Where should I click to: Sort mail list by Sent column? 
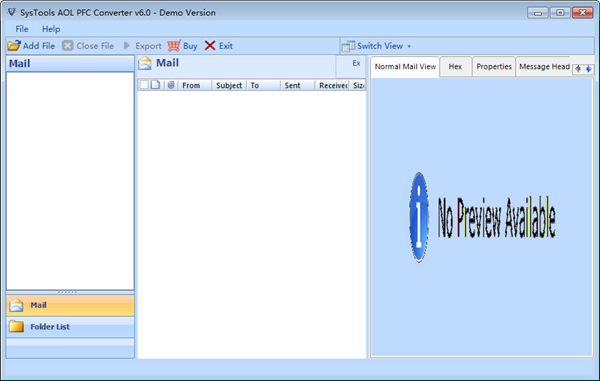point(297,85)
